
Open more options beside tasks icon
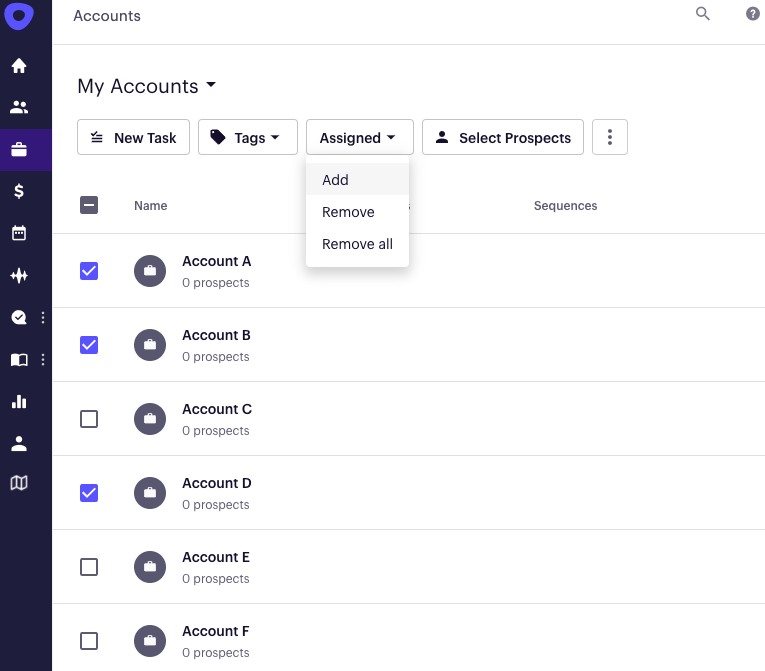tap(43, 317)
